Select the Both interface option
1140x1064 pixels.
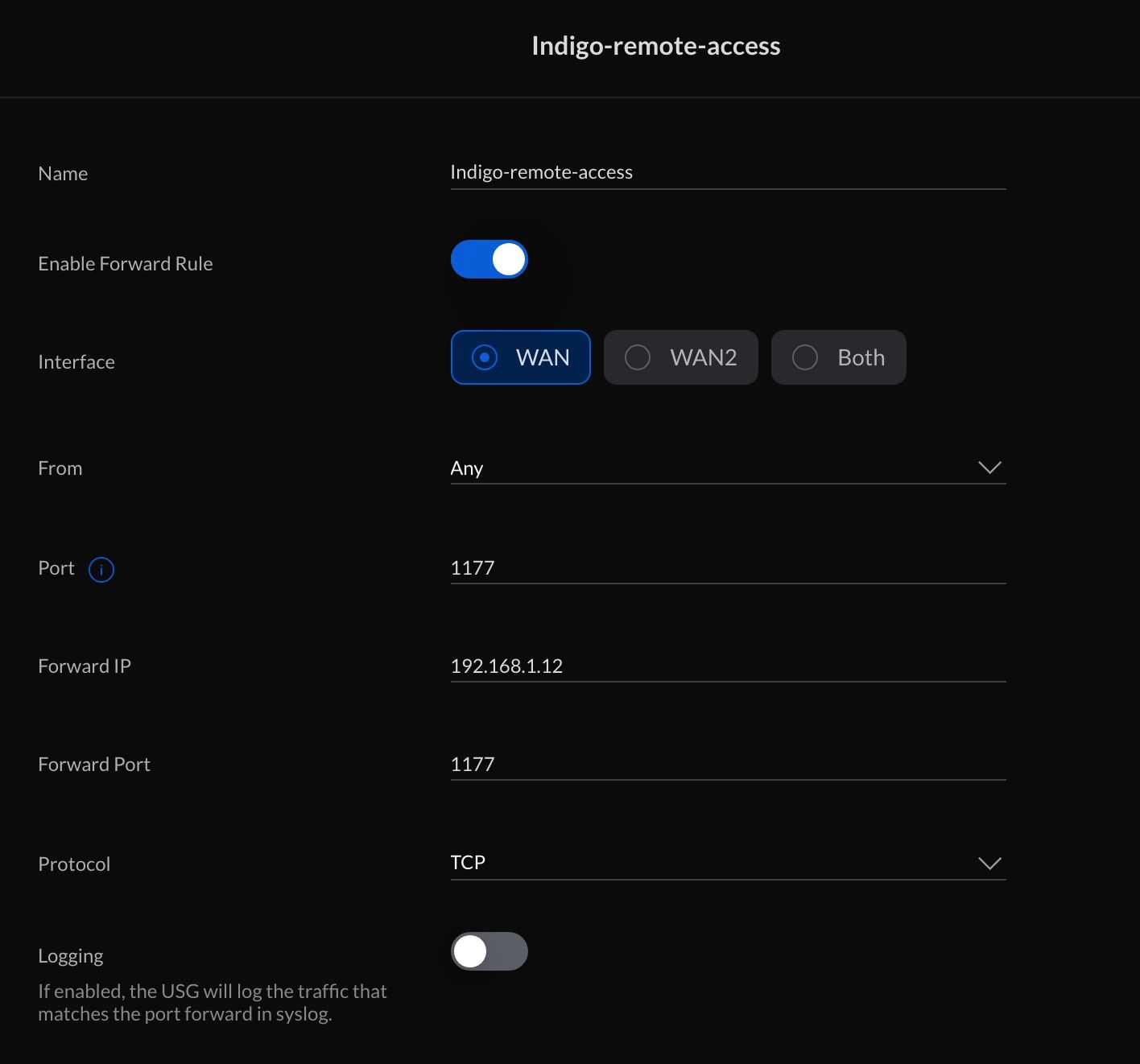(x=838, y=357)
